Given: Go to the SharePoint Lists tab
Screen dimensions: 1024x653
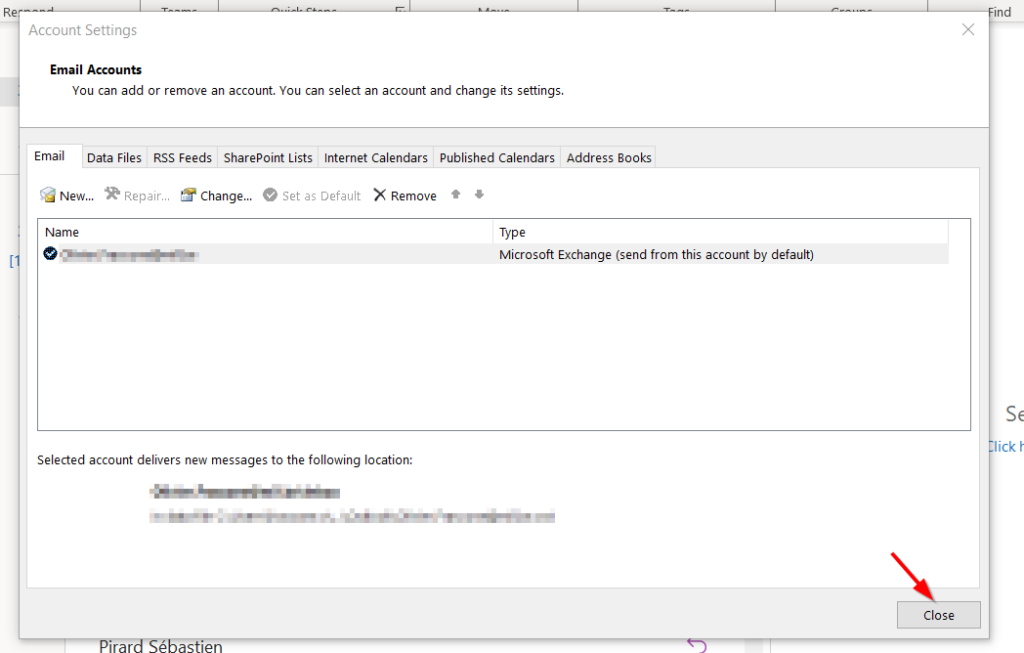Looking at the screenshot, I should coord(268,158).
